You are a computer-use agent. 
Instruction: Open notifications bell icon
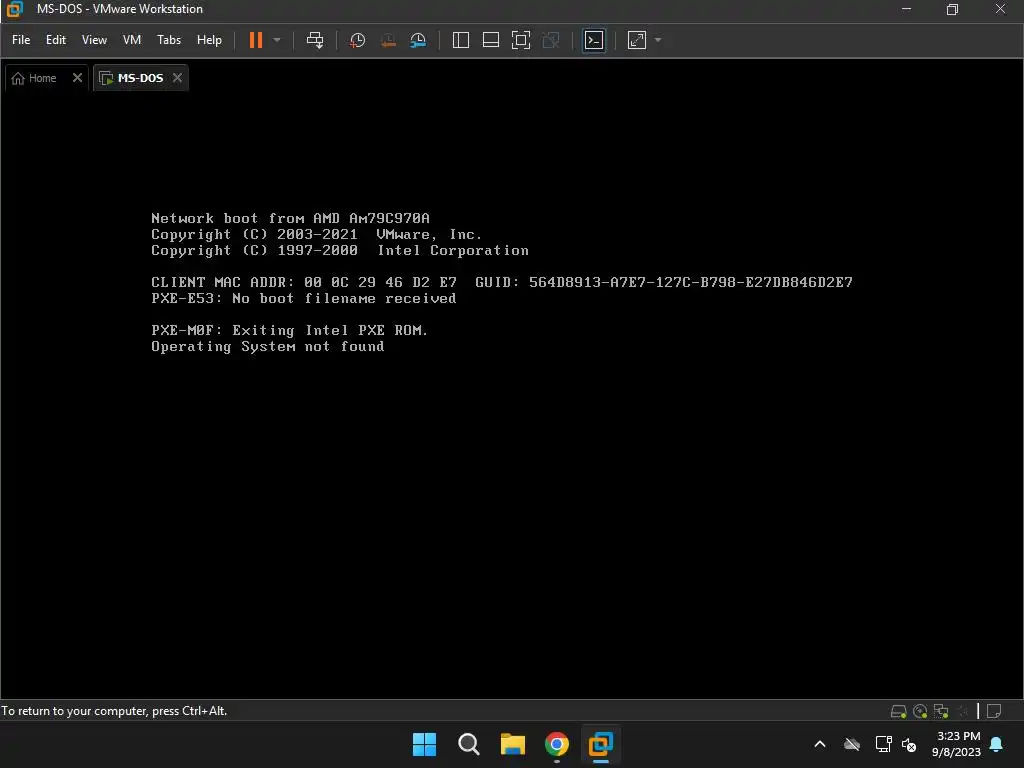(x=996, y=744)
